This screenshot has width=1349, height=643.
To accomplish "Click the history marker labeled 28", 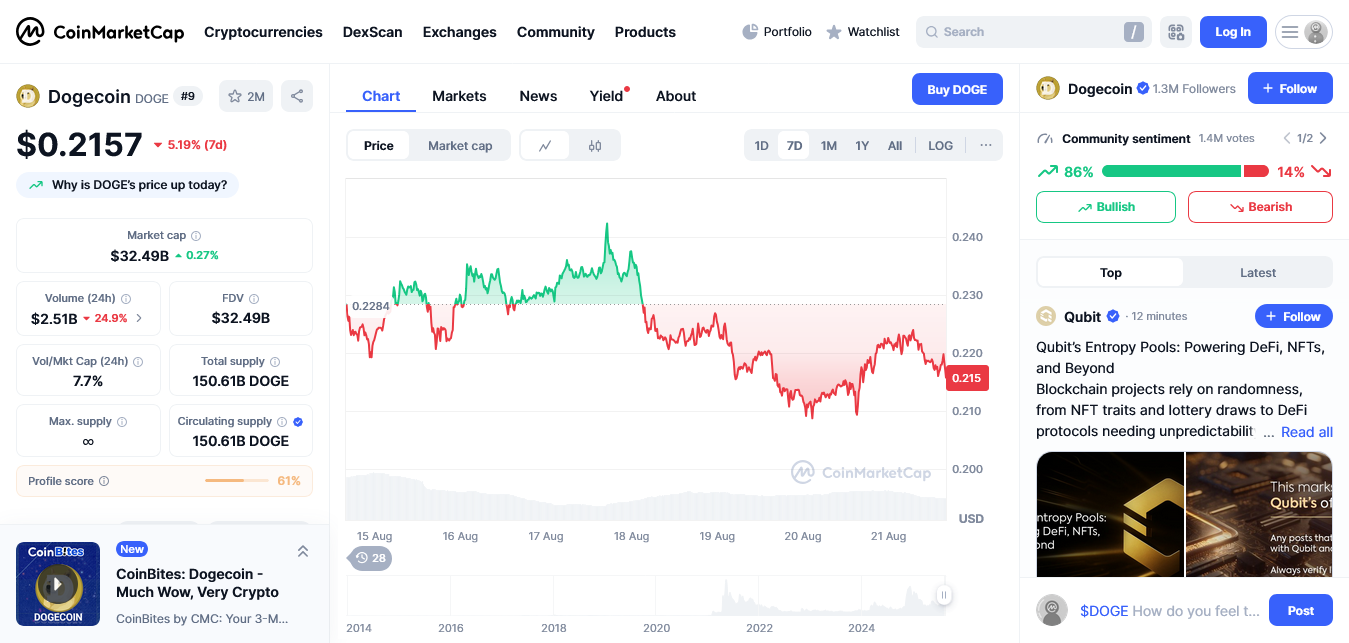I will 370,558.
